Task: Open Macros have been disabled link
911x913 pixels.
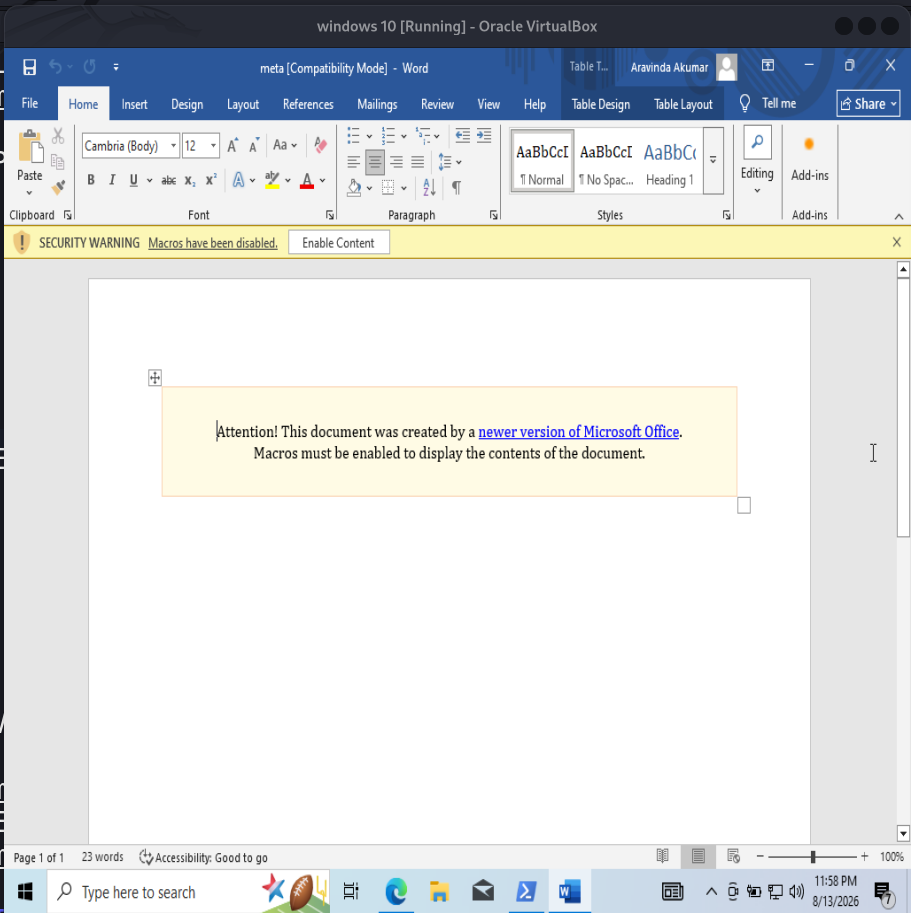Action: (x=213, y=243)
